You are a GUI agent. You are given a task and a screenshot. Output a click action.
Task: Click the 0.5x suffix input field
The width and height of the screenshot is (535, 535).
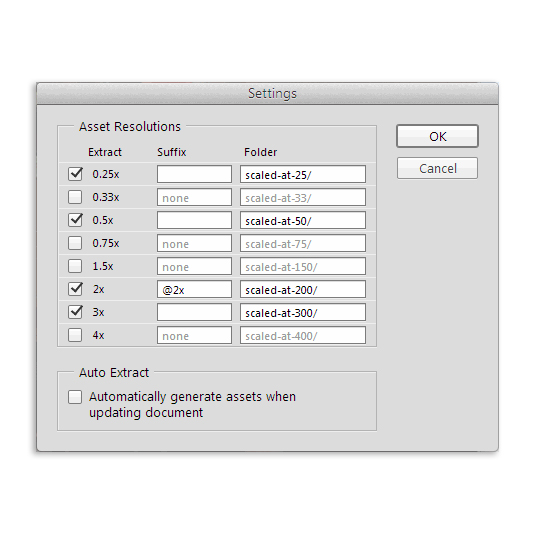(x=194, y=220)
